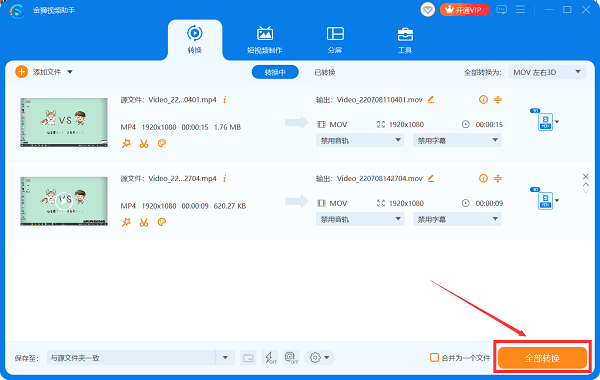600x380 pixels.
Task: Expand format arrow for Video_220708110401.mov row
Action: pos(557,122)
